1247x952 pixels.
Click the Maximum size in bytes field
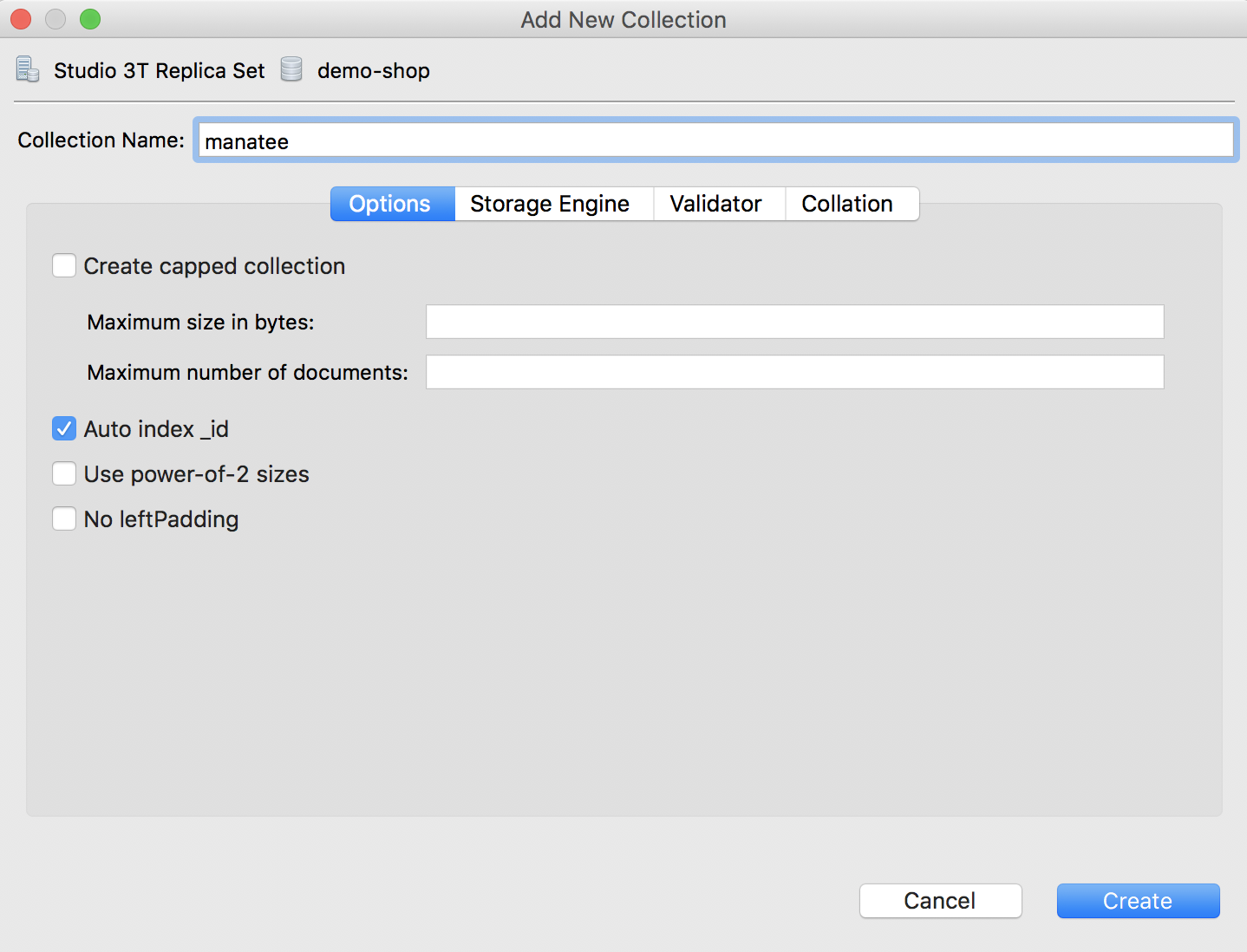794,322
